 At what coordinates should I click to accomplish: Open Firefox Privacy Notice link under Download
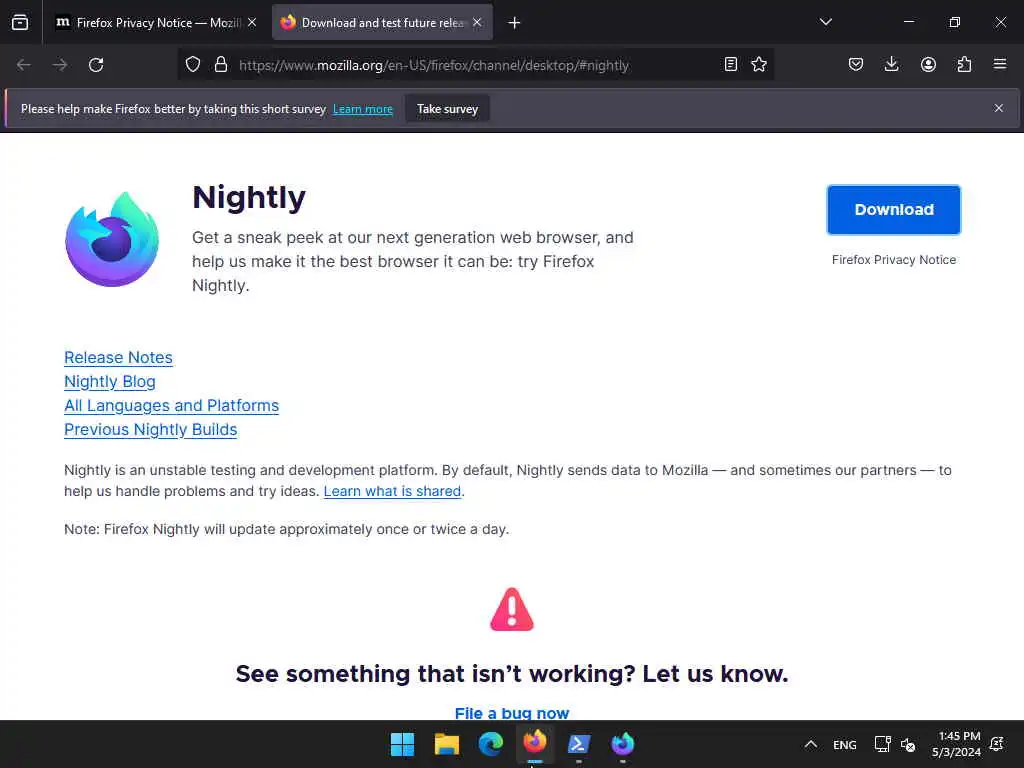click(894, 259)
